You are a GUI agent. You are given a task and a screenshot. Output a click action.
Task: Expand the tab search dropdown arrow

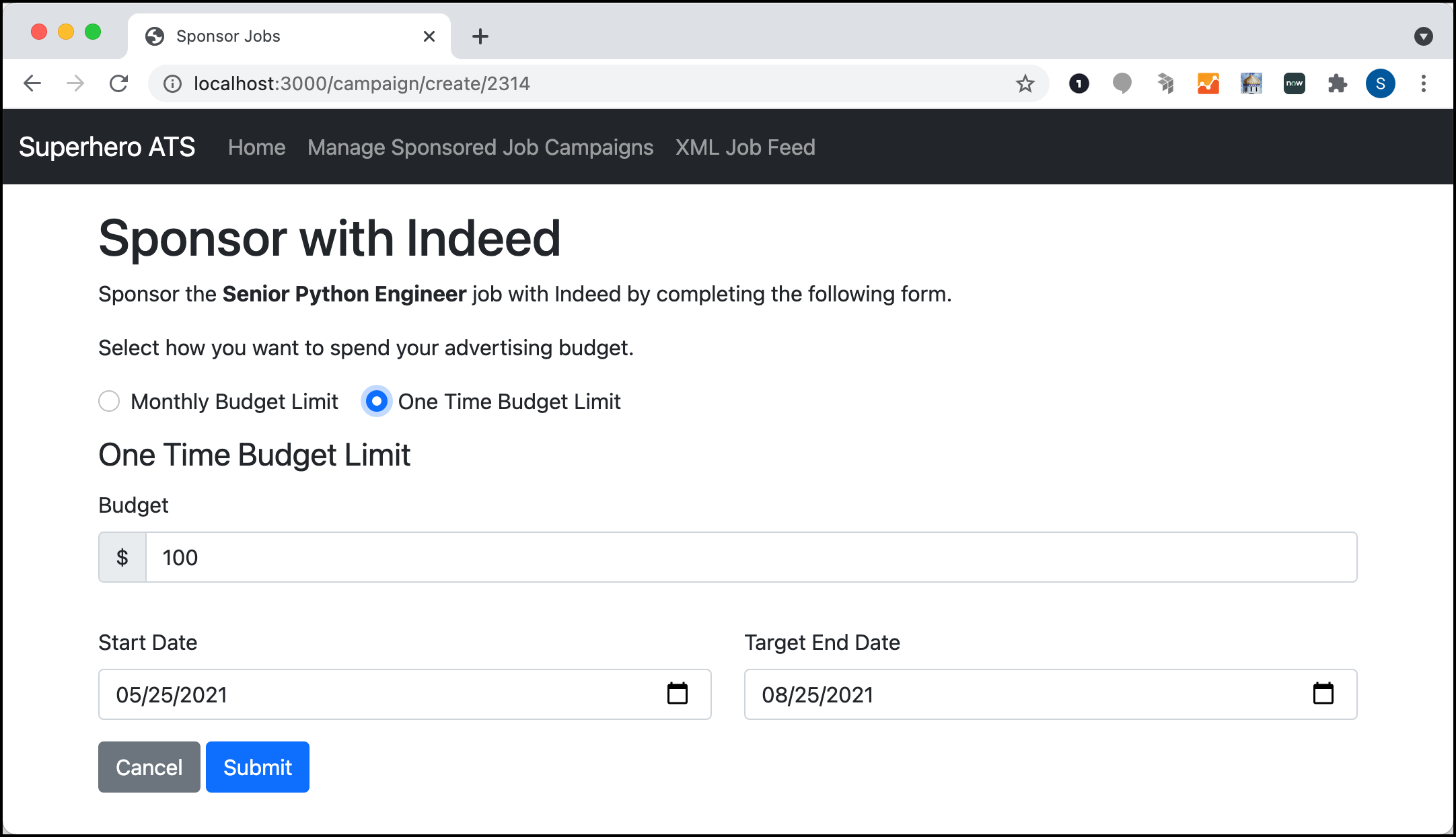(1423, 36)
